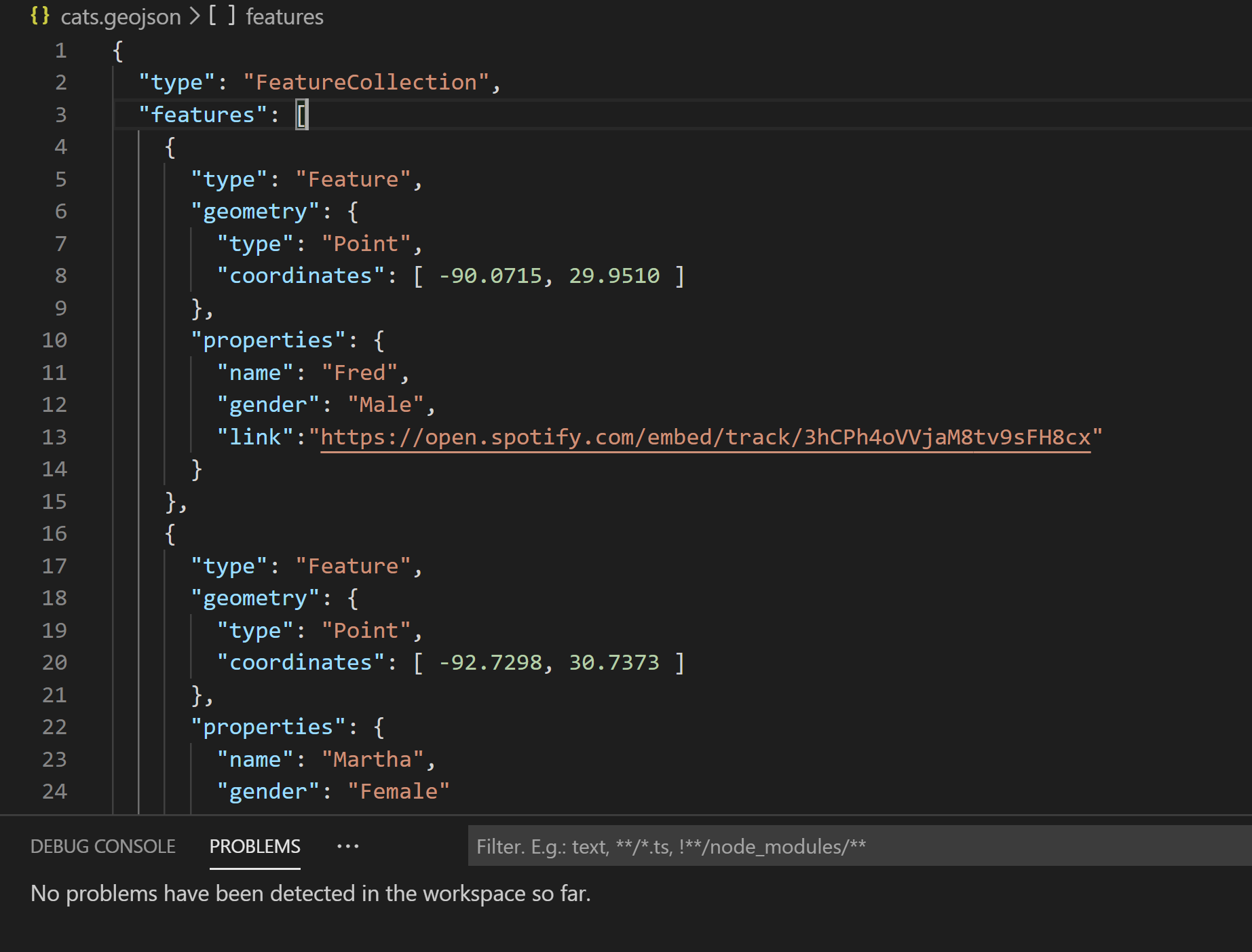
Task: Select the Problems tab
Action: tap(254, 846)
